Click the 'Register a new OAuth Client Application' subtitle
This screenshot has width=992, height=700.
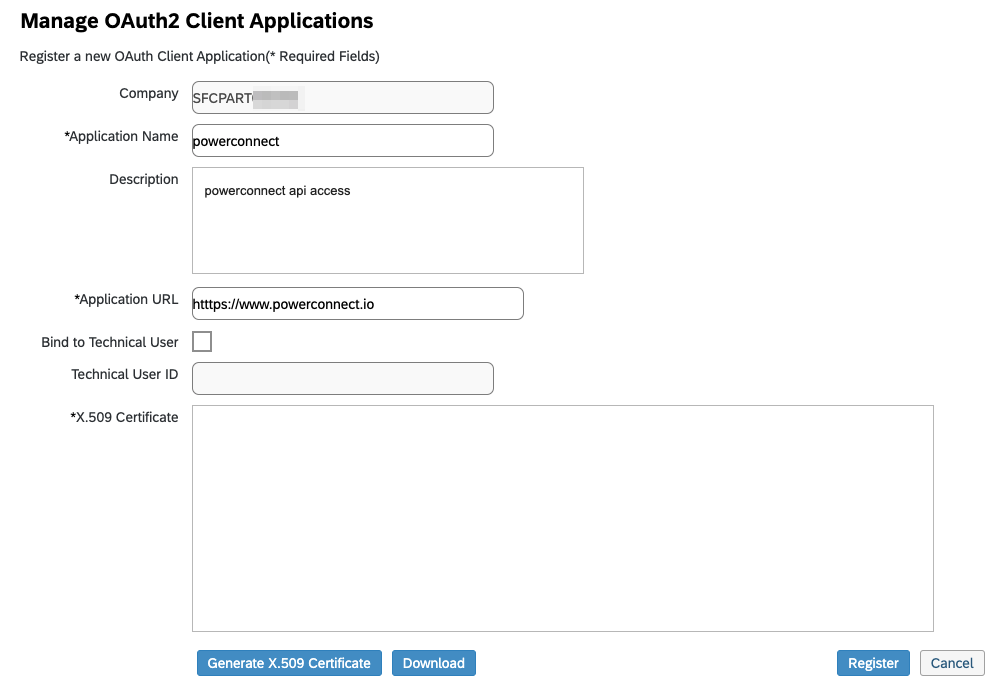[199, 57]
